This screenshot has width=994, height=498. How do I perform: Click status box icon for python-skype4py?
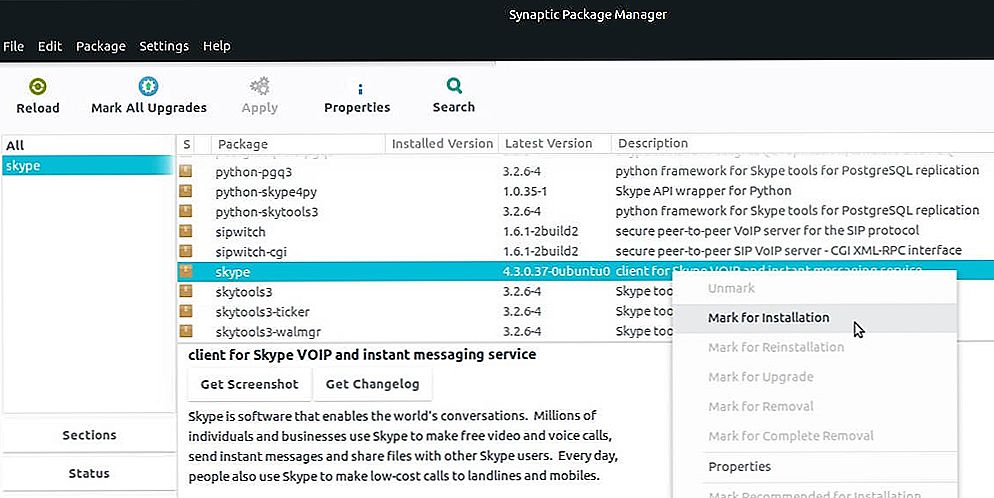tap(185, 191)
